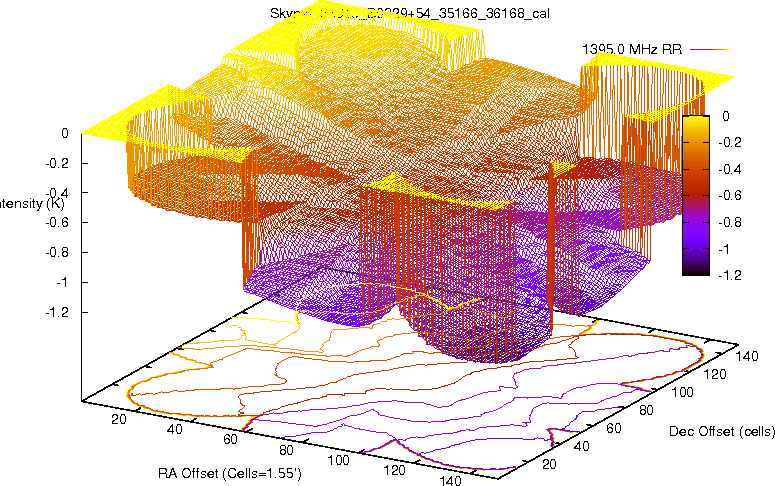
Task: Click RA Offset axis tick 120
Action: (394, 470)
